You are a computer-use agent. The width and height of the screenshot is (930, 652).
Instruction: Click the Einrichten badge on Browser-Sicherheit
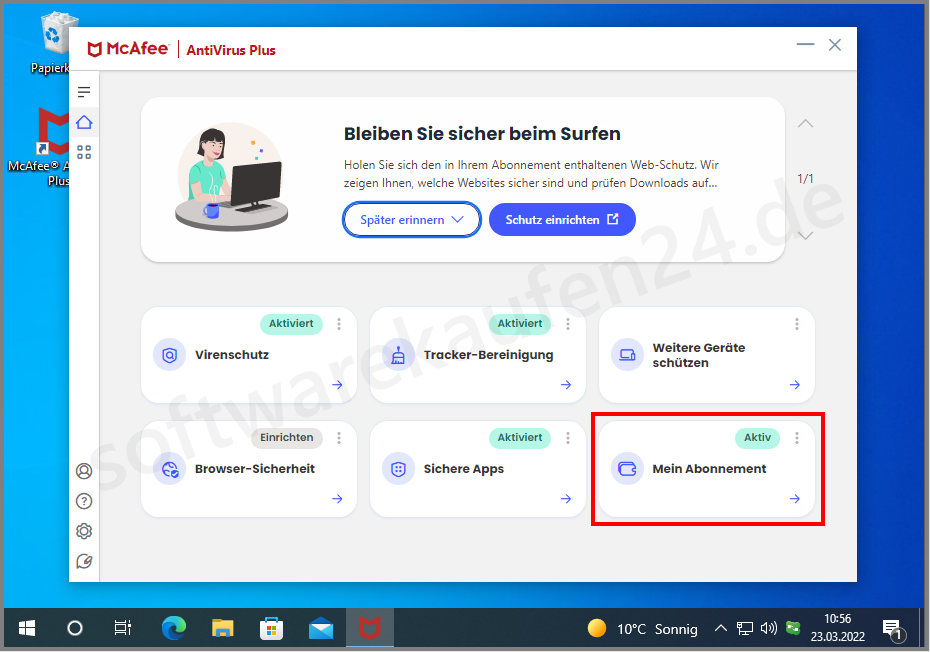coord(286,438)
